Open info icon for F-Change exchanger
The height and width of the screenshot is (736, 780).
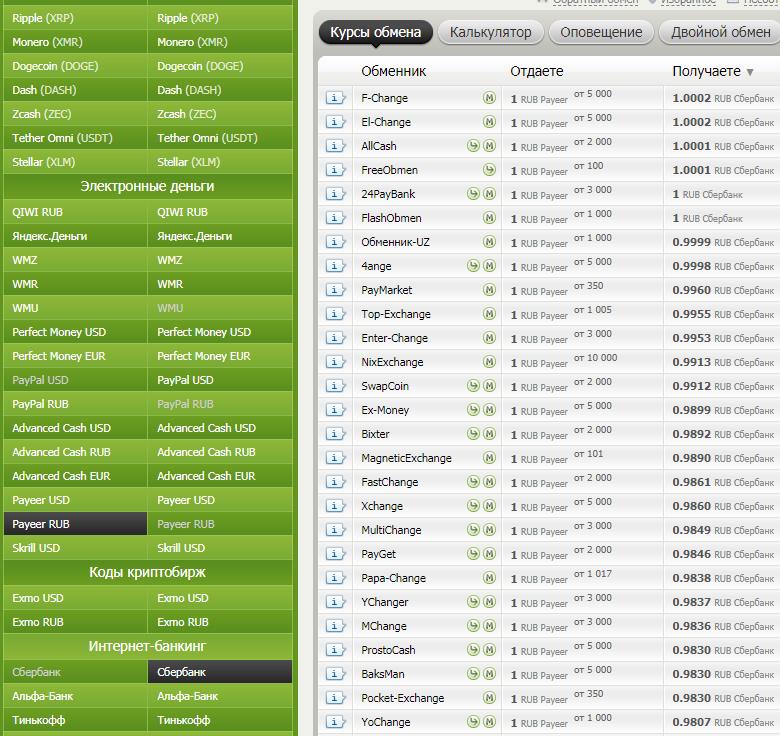335,98
